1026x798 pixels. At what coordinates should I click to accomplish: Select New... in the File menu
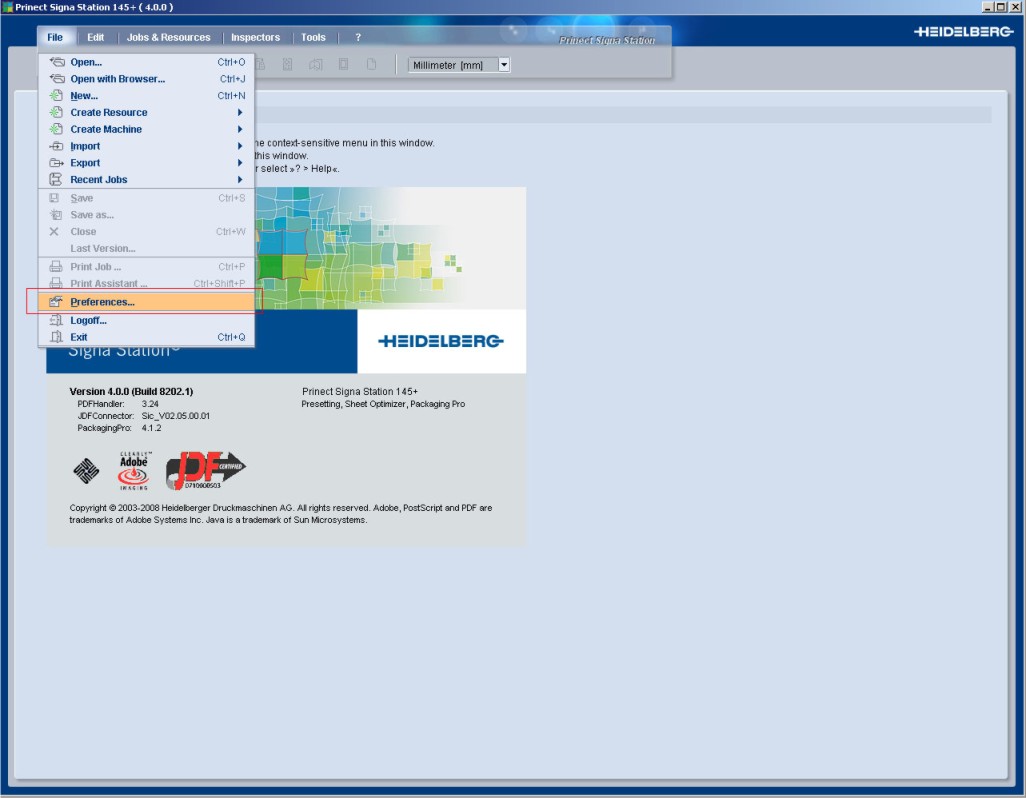click(x=147, y=95)
